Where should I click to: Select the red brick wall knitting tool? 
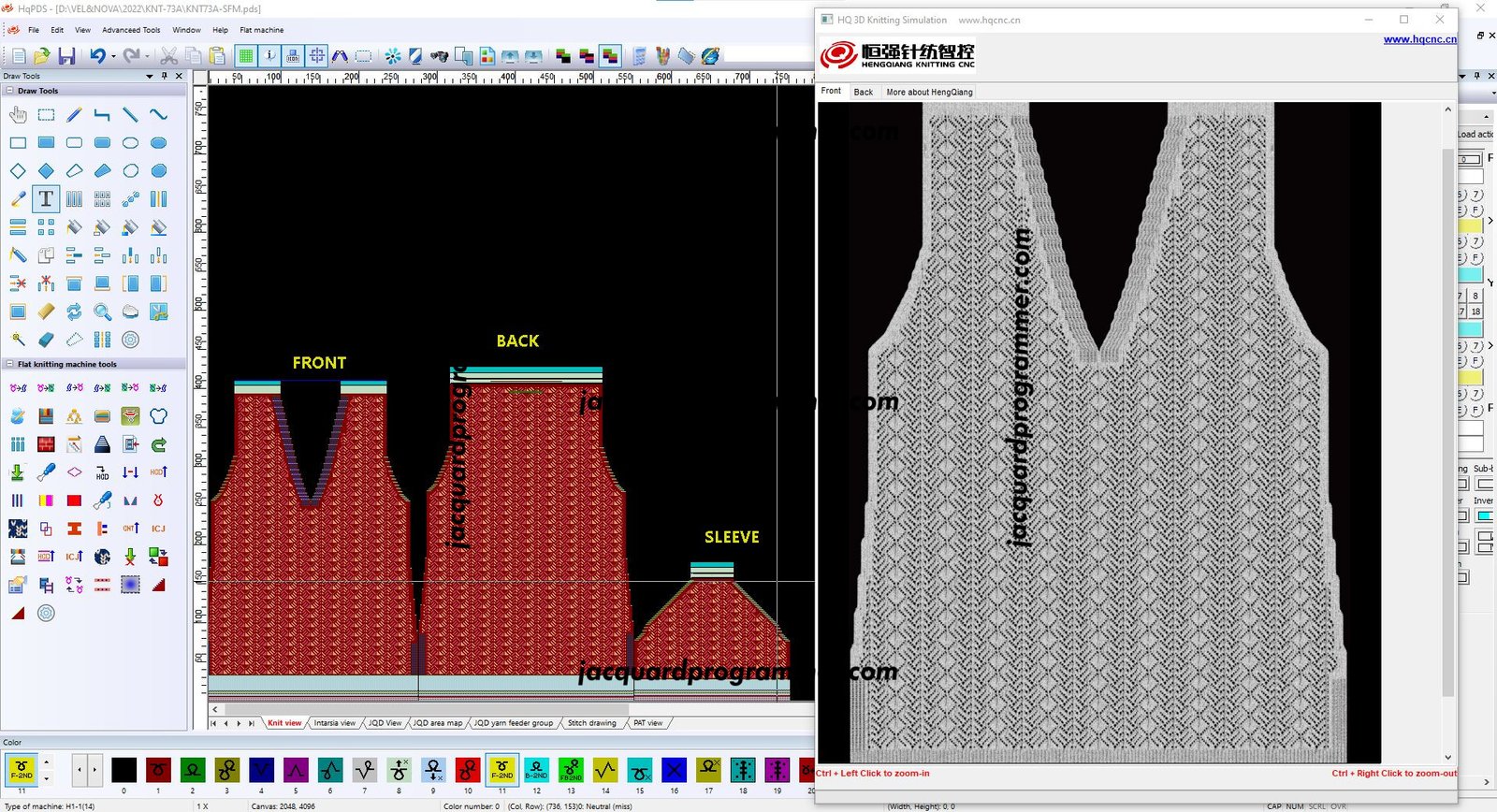(46, 444)
